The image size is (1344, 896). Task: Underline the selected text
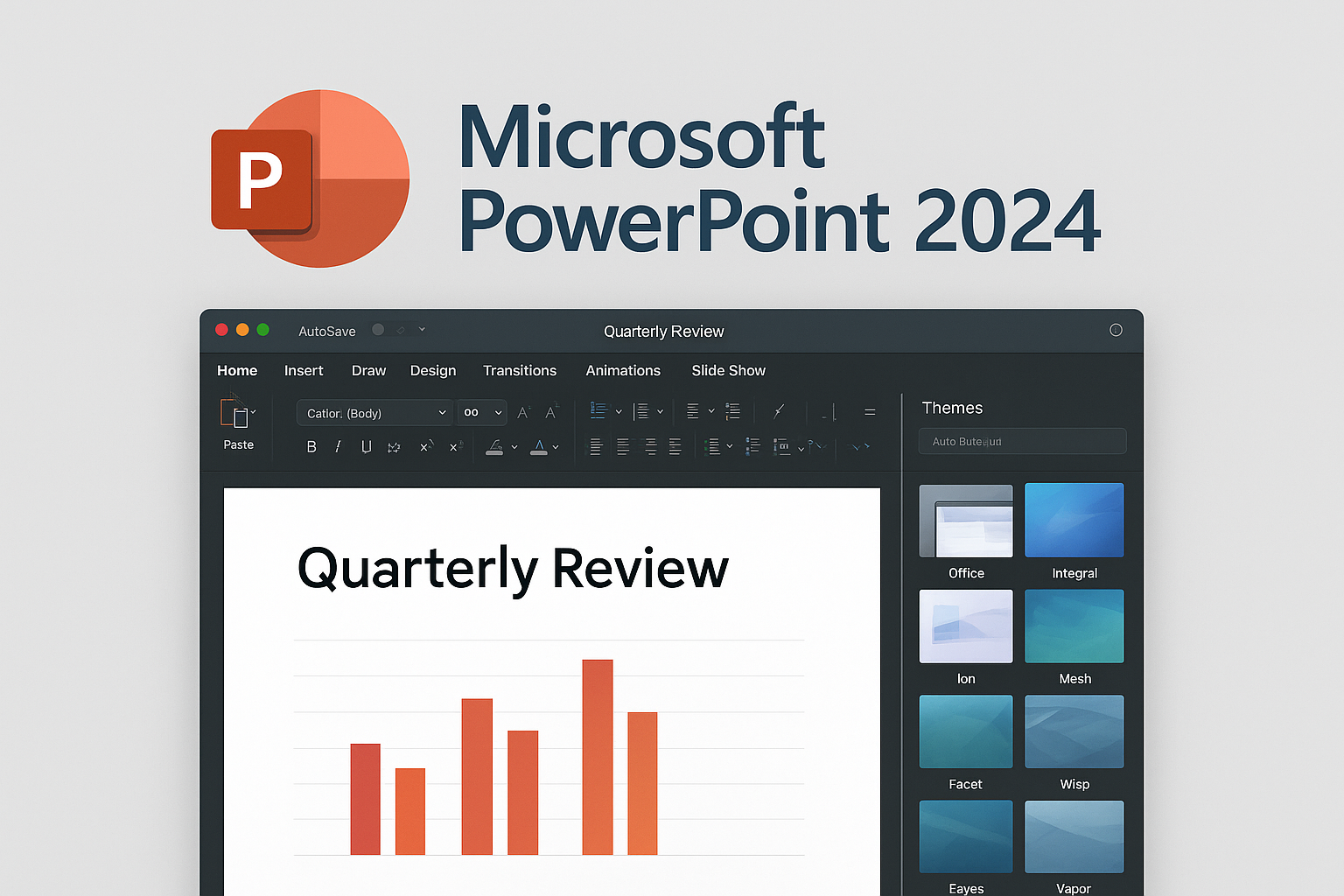[366, 447]
